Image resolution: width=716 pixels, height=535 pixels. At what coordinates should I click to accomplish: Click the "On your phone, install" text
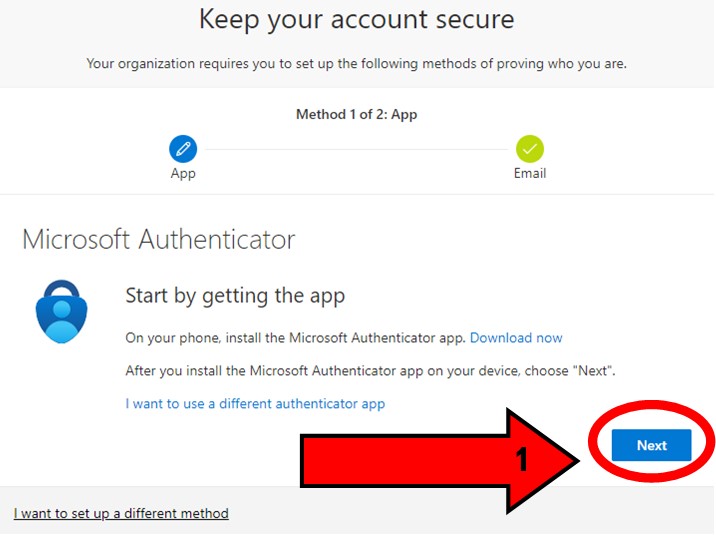click(295, 338)
